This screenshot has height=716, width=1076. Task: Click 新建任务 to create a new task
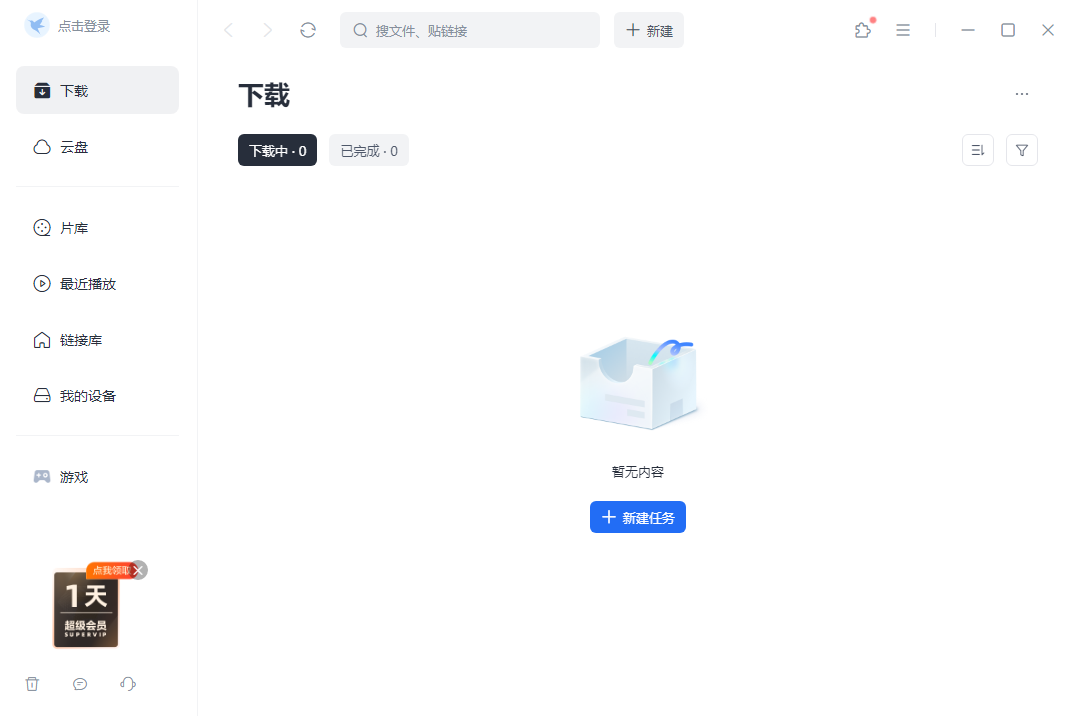(637, 517)
